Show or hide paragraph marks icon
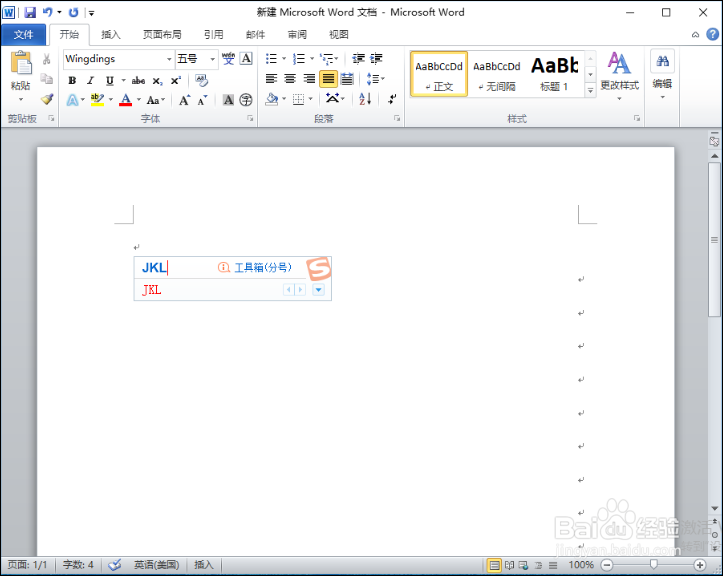This screenshot has height=576, width=723. tap(392, 99)
